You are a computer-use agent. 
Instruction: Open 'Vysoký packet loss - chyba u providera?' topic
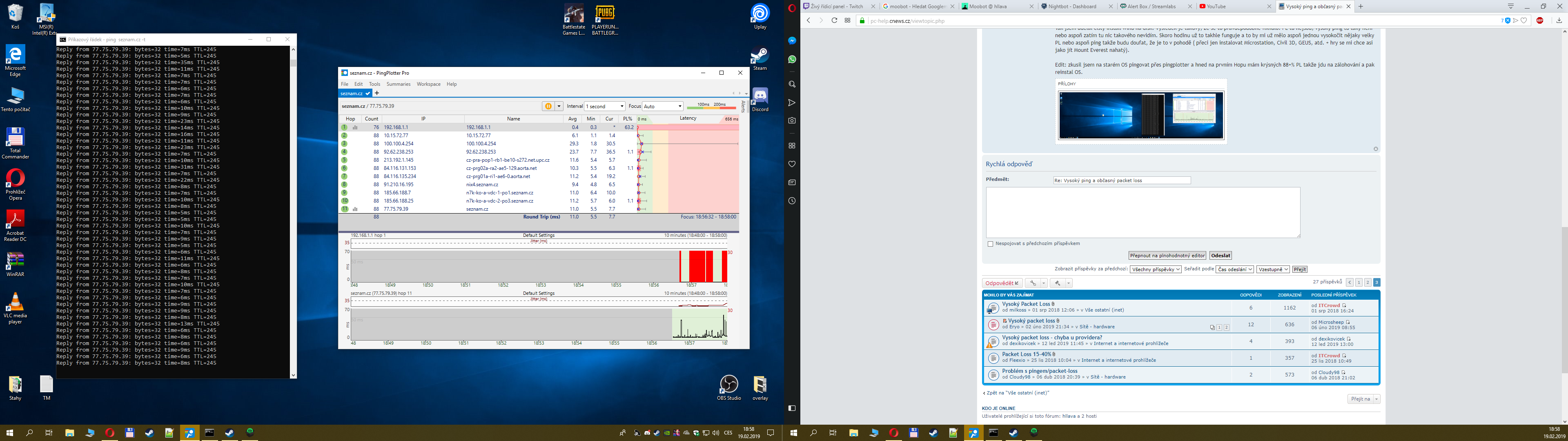tap(1052, 337)
